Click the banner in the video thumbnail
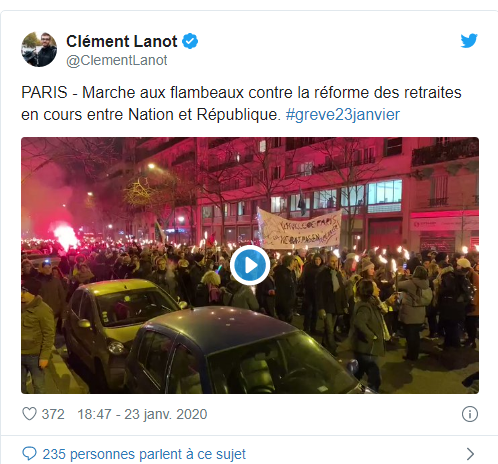 click(x=300, y=229)
